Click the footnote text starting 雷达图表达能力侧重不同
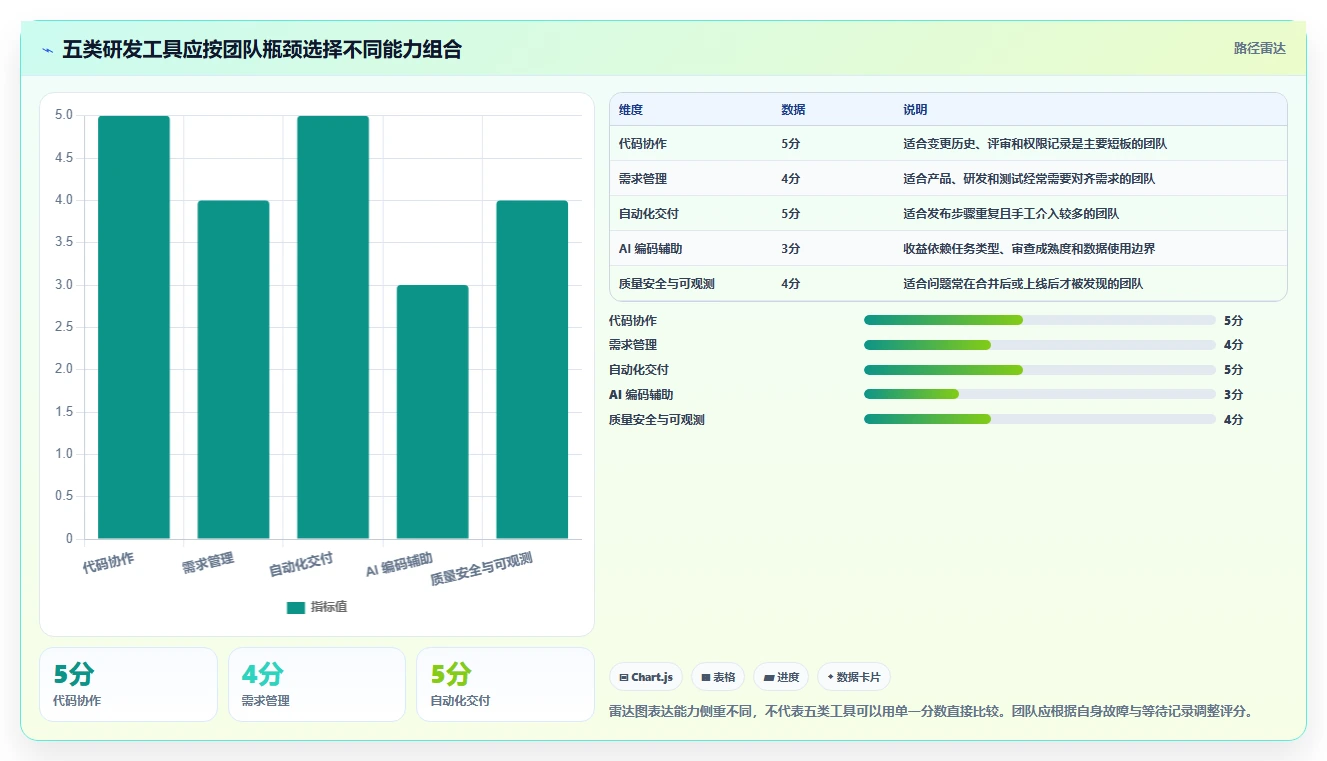1327x761 pixels. (931, 712)
